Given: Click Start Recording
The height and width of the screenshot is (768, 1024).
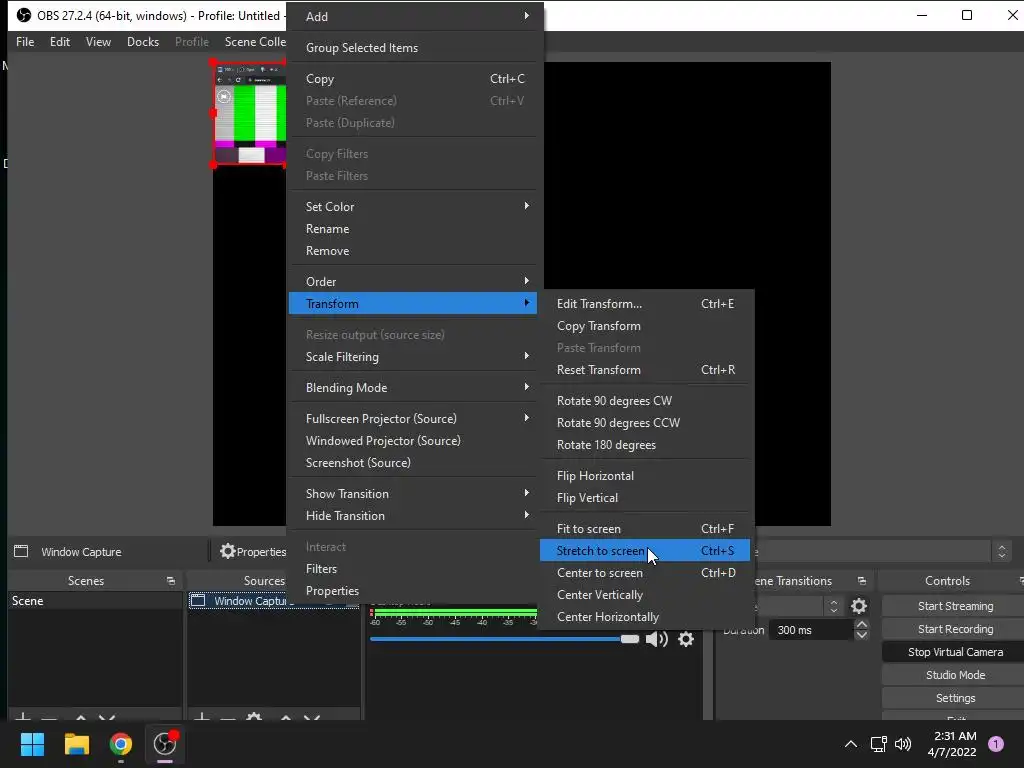Looking at the screenshot, I should pyautogui.click(x=955, y=629).
